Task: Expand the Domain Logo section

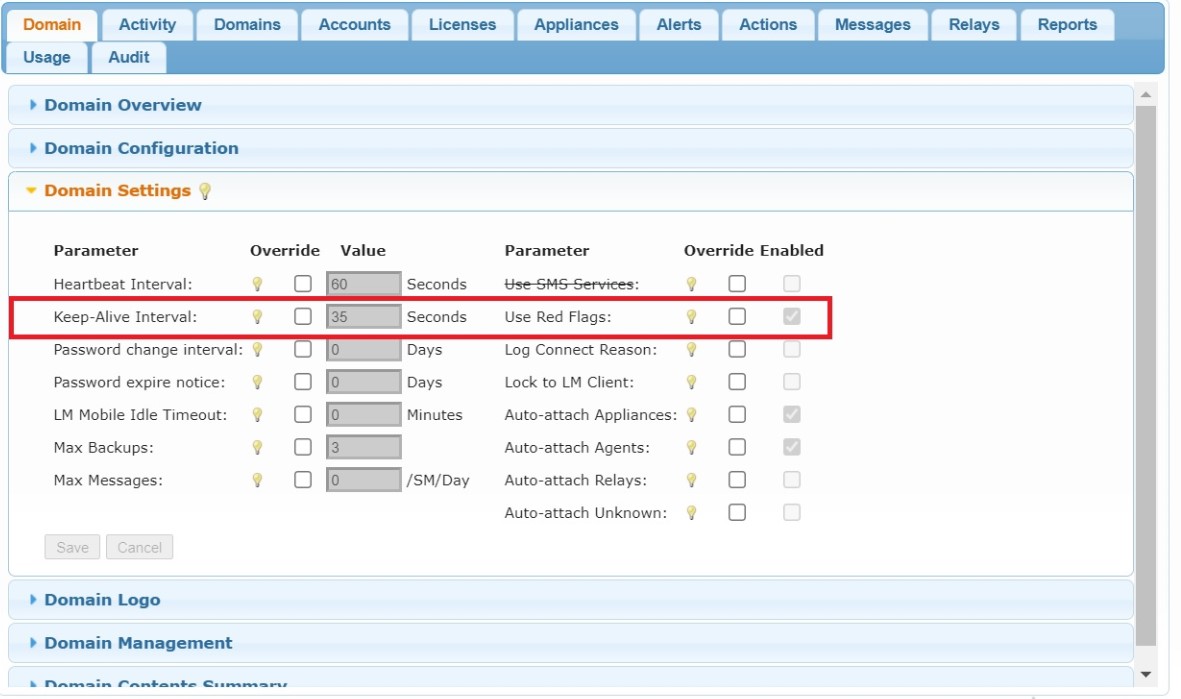Action: pyautogui.click(x=570, y=600)
